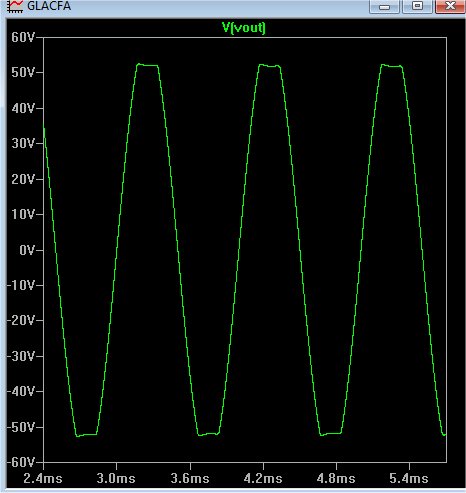
Task: Click the 3.6ms time axis label
Action: tap(190, 479)
